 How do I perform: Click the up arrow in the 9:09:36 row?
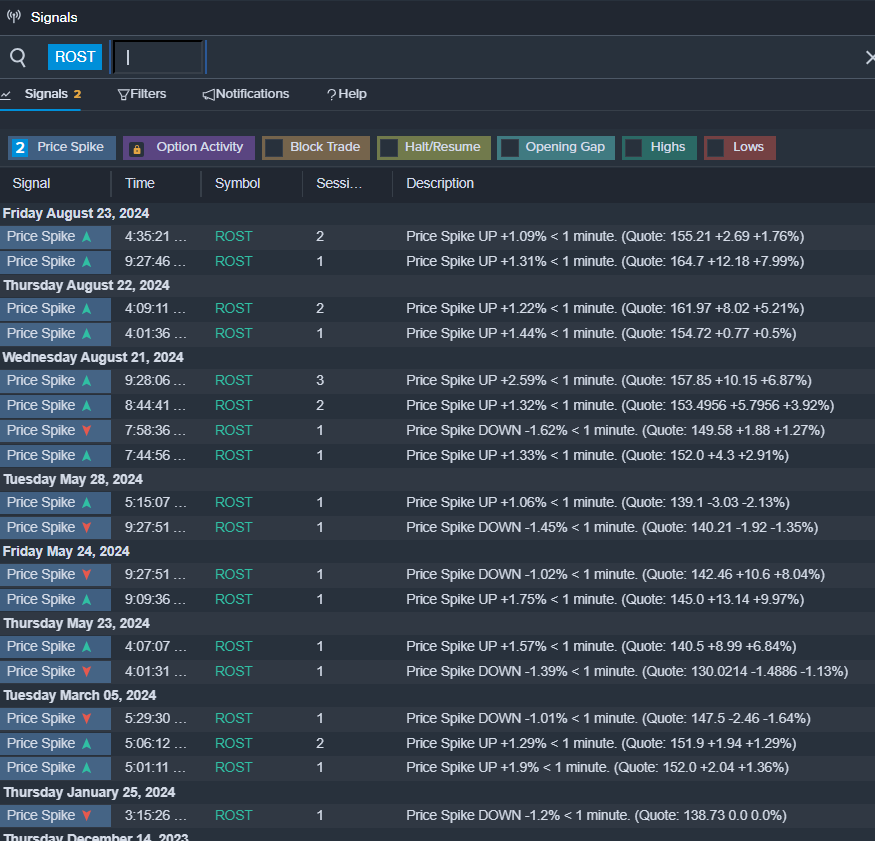point(86,599)
